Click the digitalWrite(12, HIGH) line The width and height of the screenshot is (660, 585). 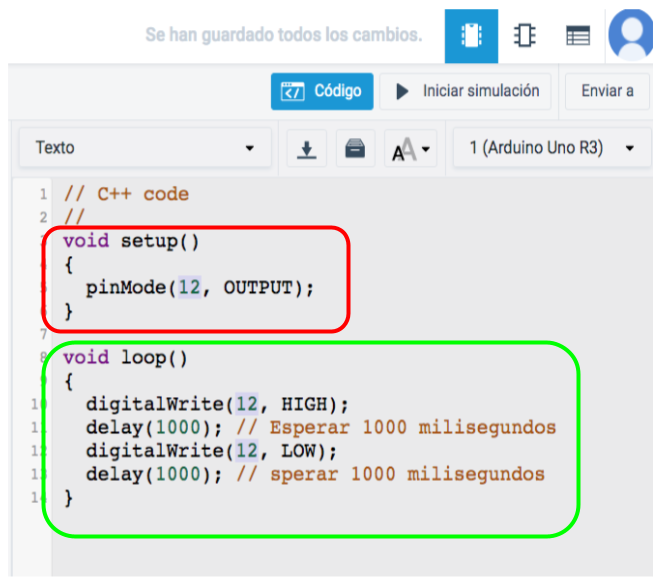click(x=217, y=404)
